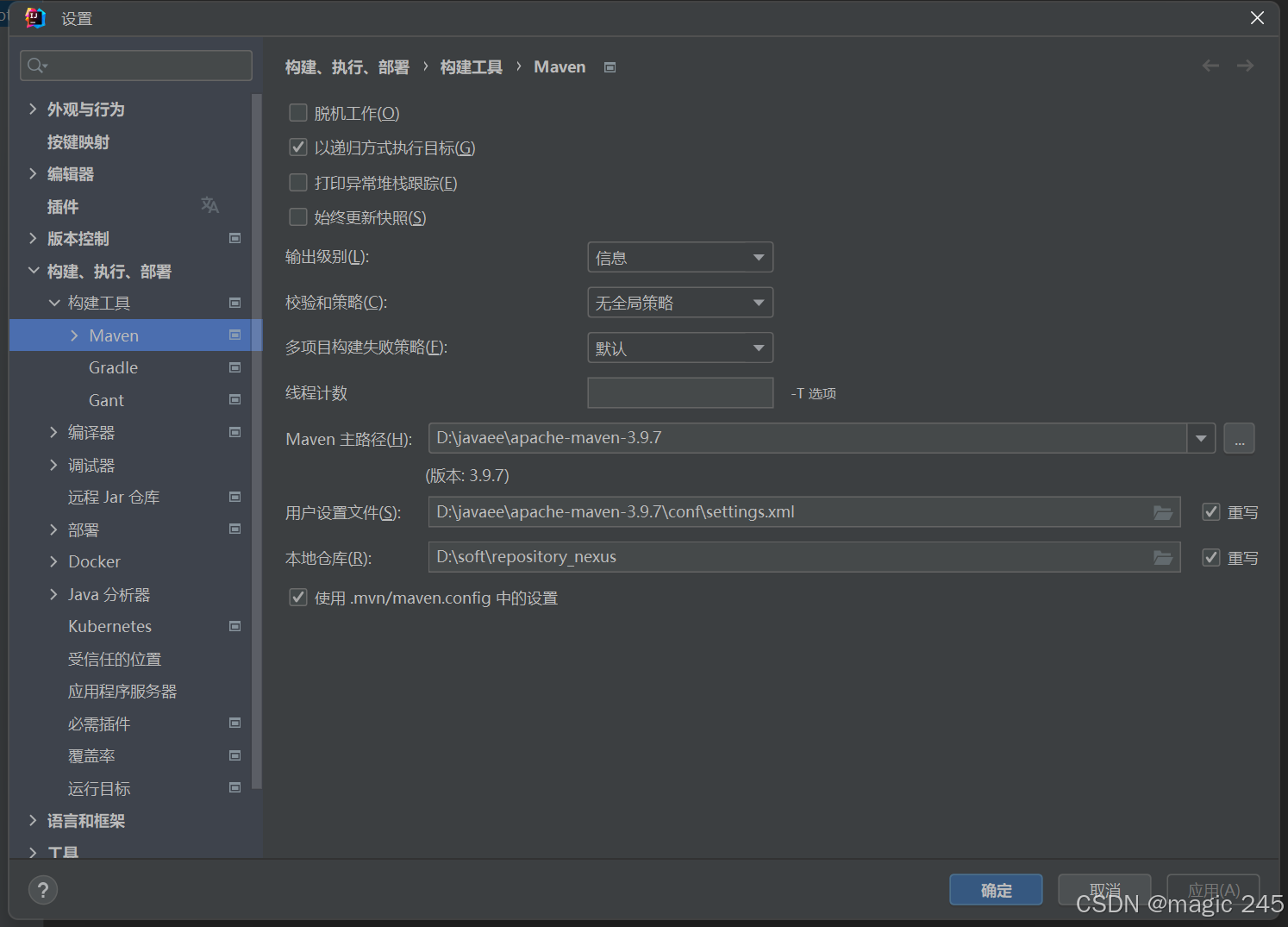Expand 语言和框架 tree node
Viewport: 1288px width, 927px height.
[33, 820]
